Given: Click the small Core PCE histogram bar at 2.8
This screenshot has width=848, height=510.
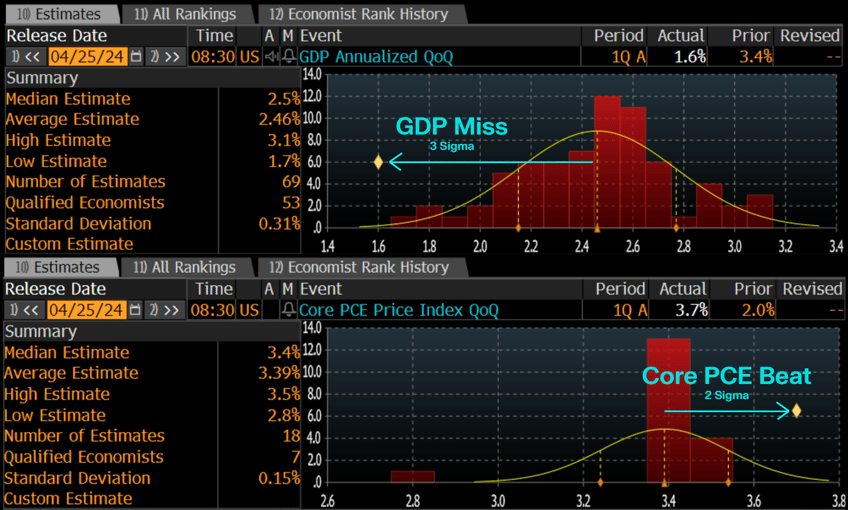Looking at the screenshot, I should (x=413, y=476).
